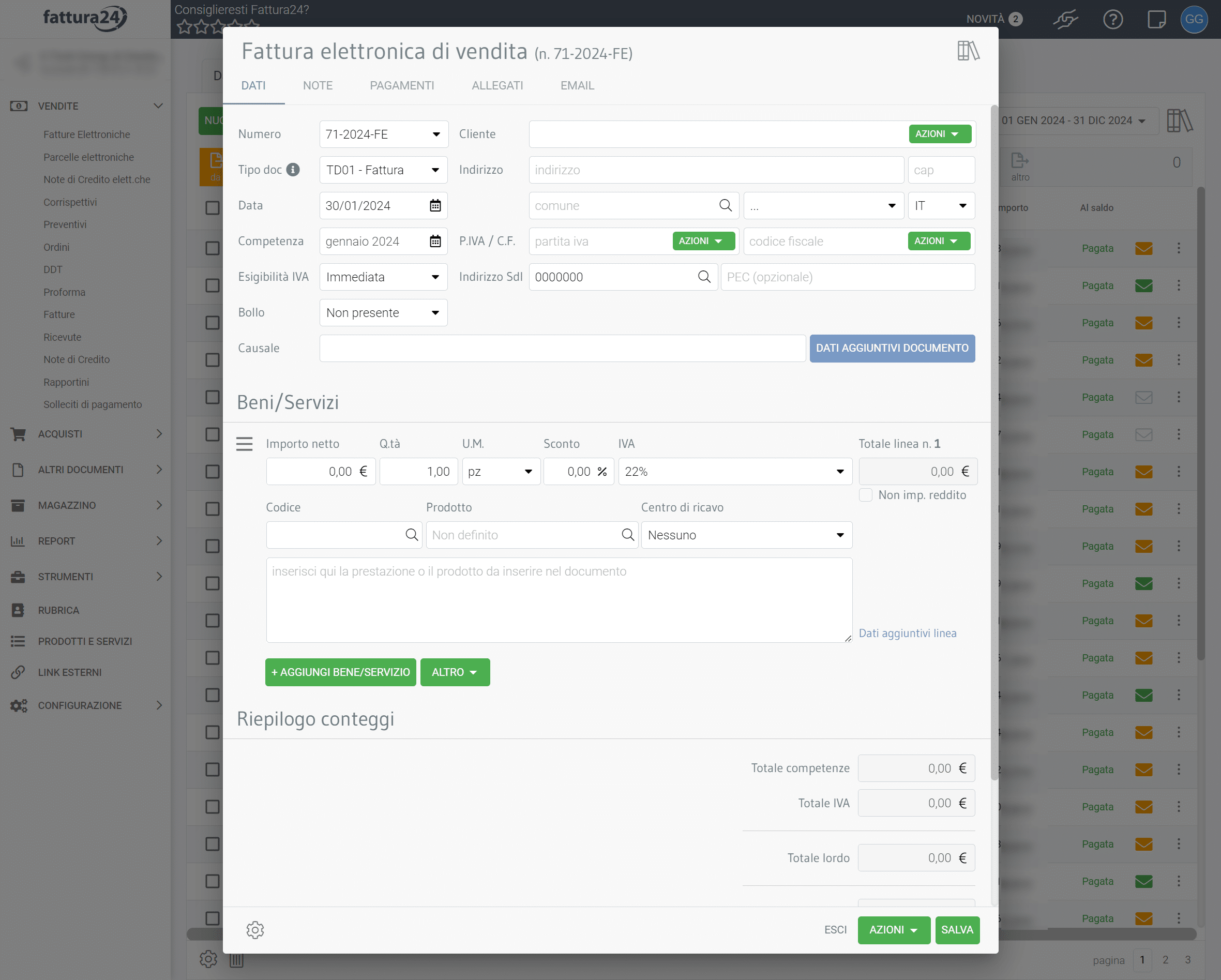Open the IVA 22% dropdown
1221x980 pixels.
coord(734,471)
